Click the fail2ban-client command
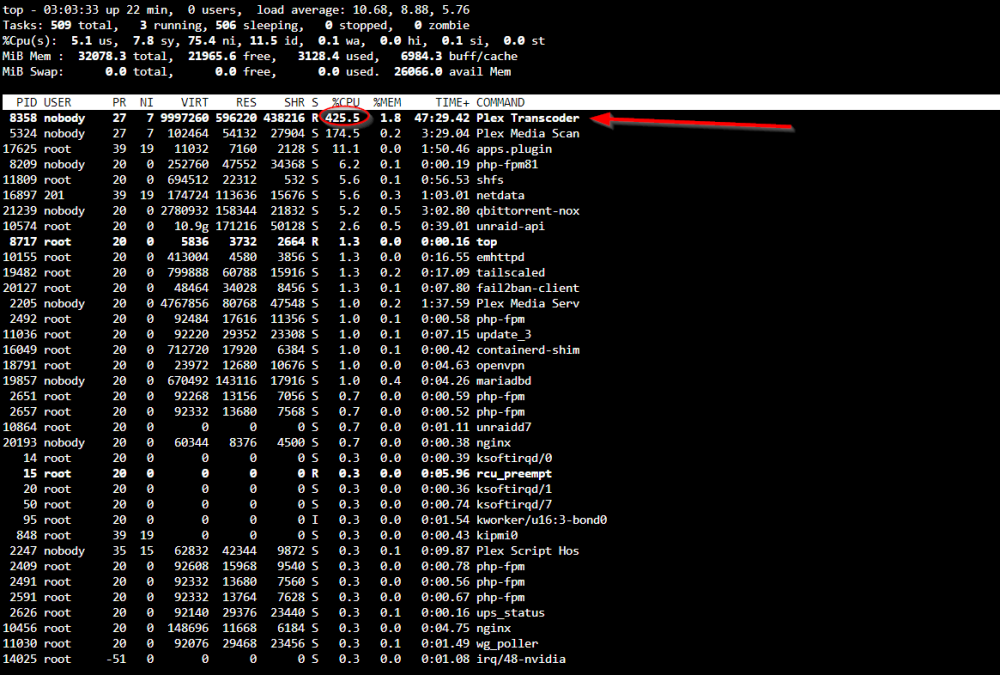 (x=527, y=288)
